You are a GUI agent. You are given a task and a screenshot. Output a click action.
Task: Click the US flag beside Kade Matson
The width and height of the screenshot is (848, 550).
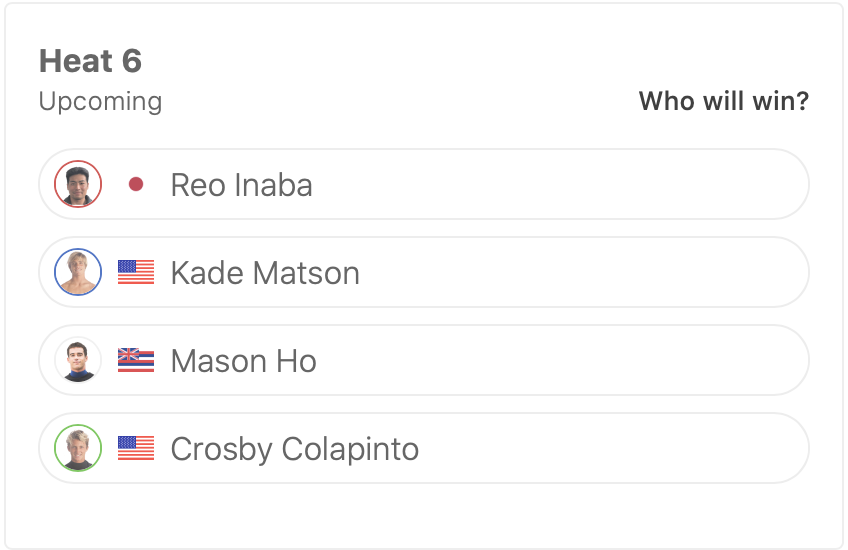coord(136,272)
